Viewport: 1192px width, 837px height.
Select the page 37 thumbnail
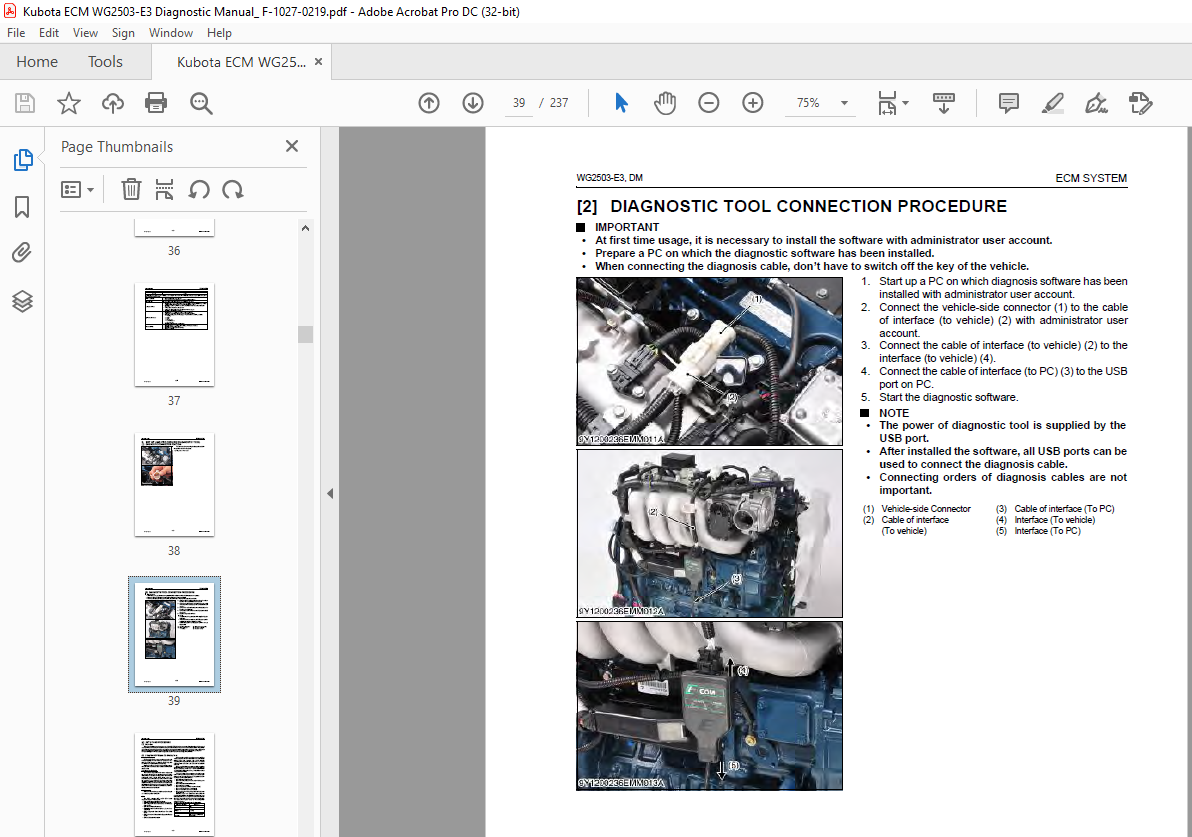(x=174, y=334)
